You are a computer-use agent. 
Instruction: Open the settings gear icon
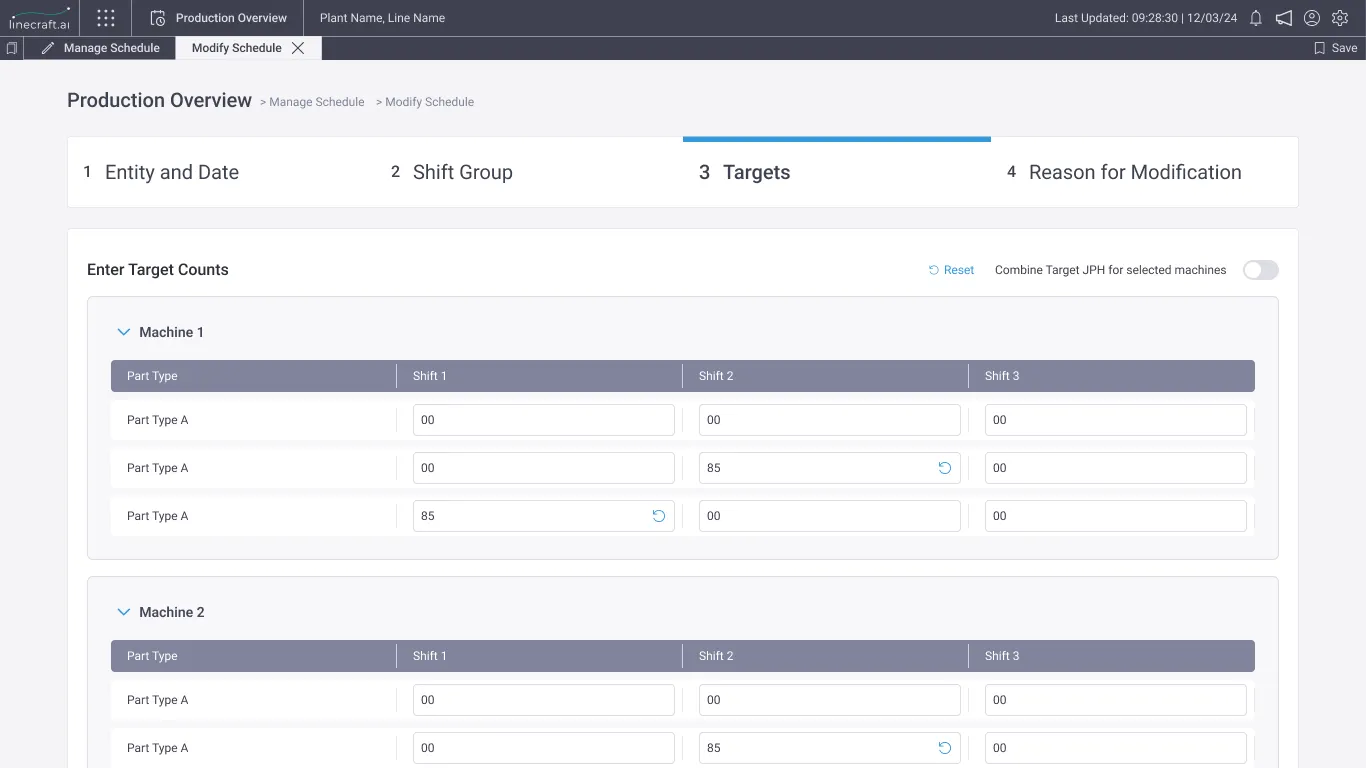pos(1340,18)
